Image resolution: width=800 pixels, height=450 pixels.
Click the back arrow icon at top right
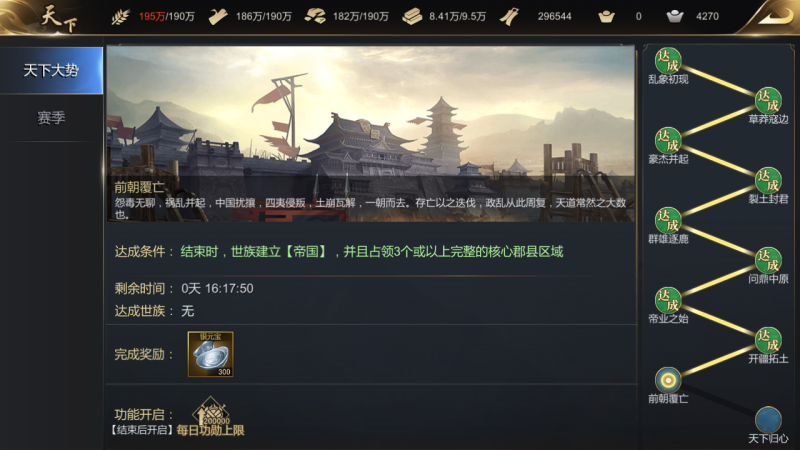tap(774, 16)
